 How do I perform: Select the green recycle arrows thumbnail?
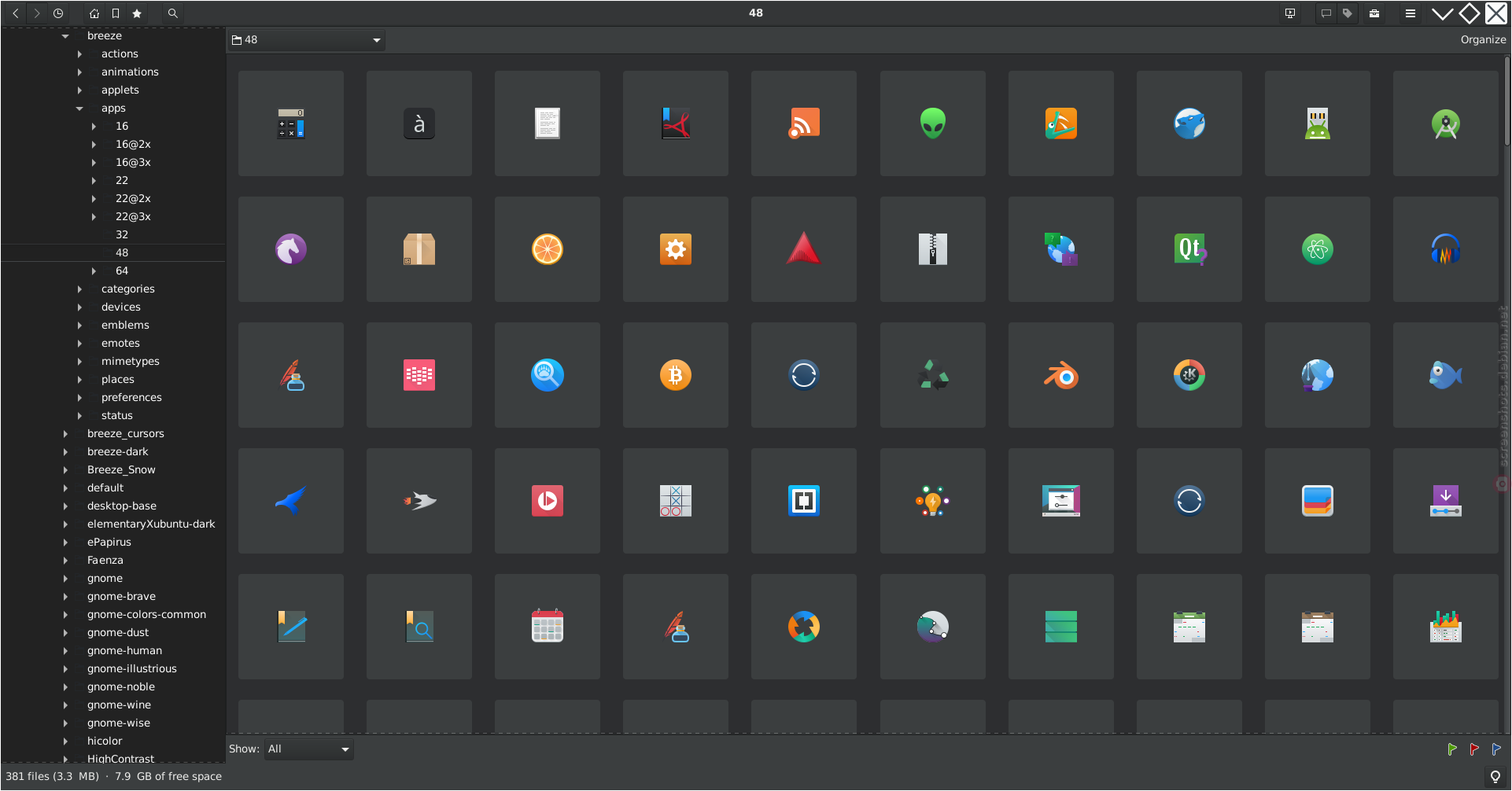coord(933,375)
